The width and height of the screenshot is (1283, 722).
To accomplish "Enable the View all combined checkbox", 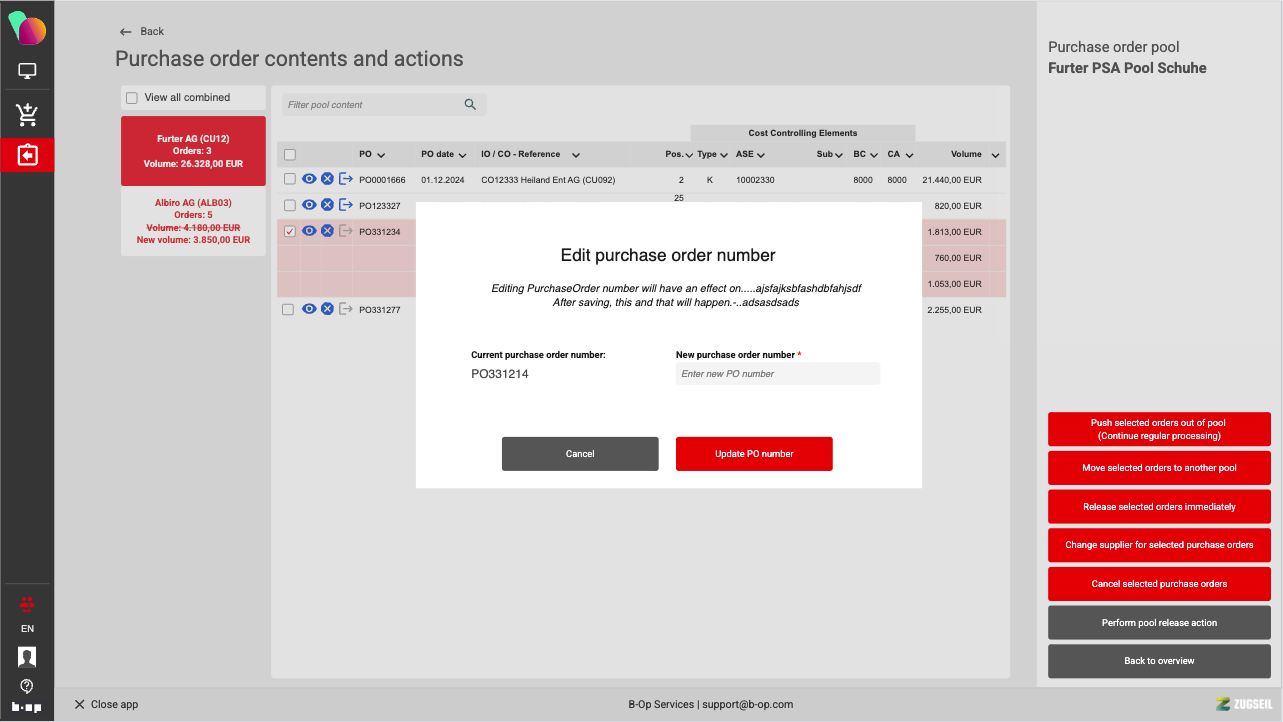I will 132,98.
